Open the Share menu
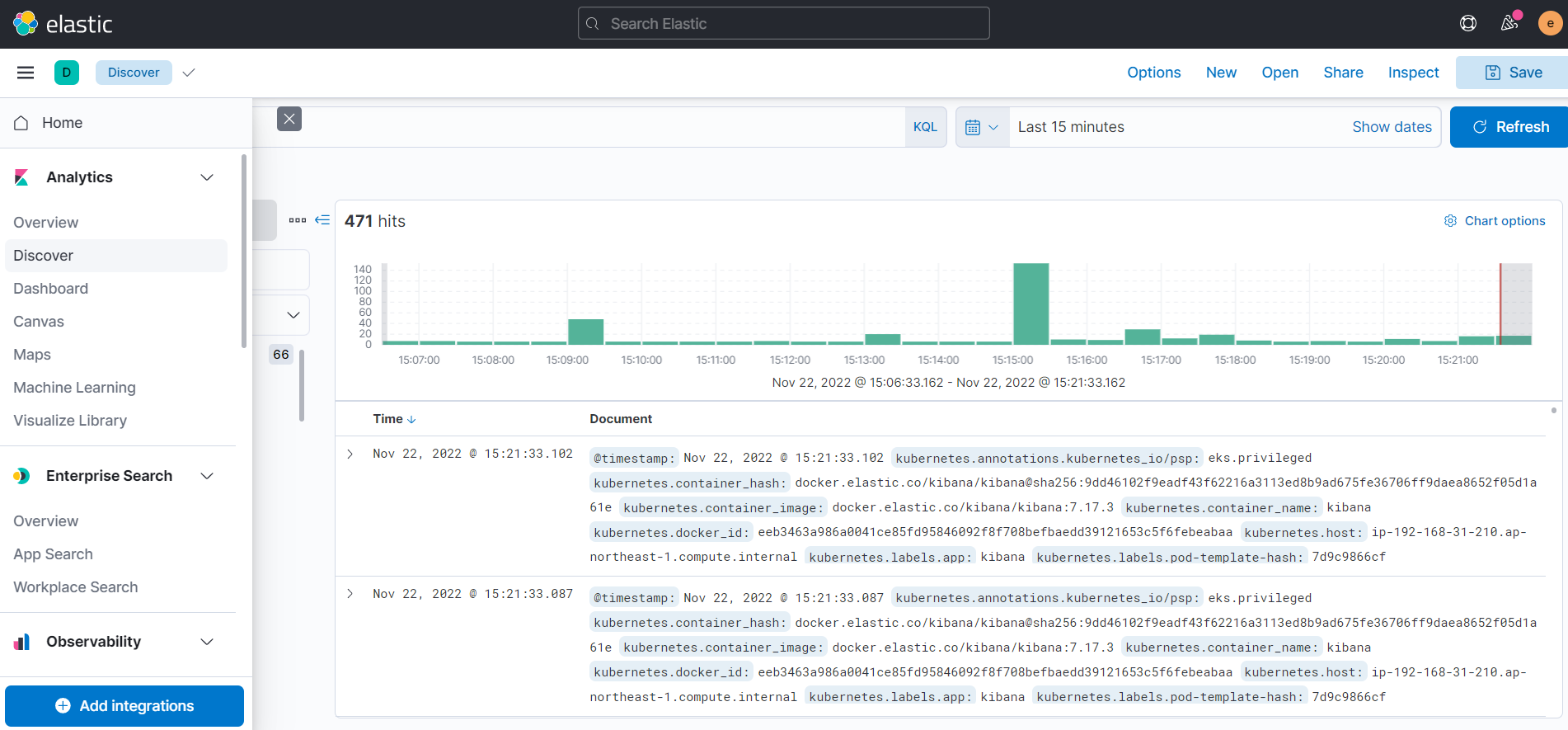Screen dimensions: 1568x730 point(1343,73)
